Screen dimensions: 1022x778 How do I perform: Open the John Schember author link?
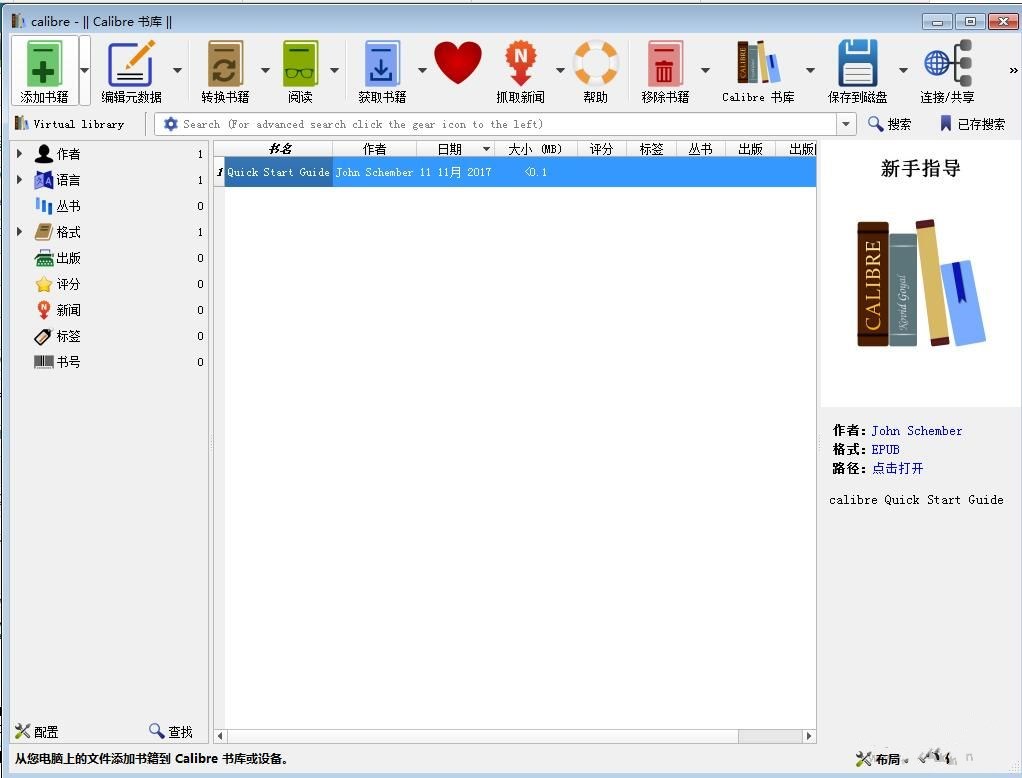[916, 431]
